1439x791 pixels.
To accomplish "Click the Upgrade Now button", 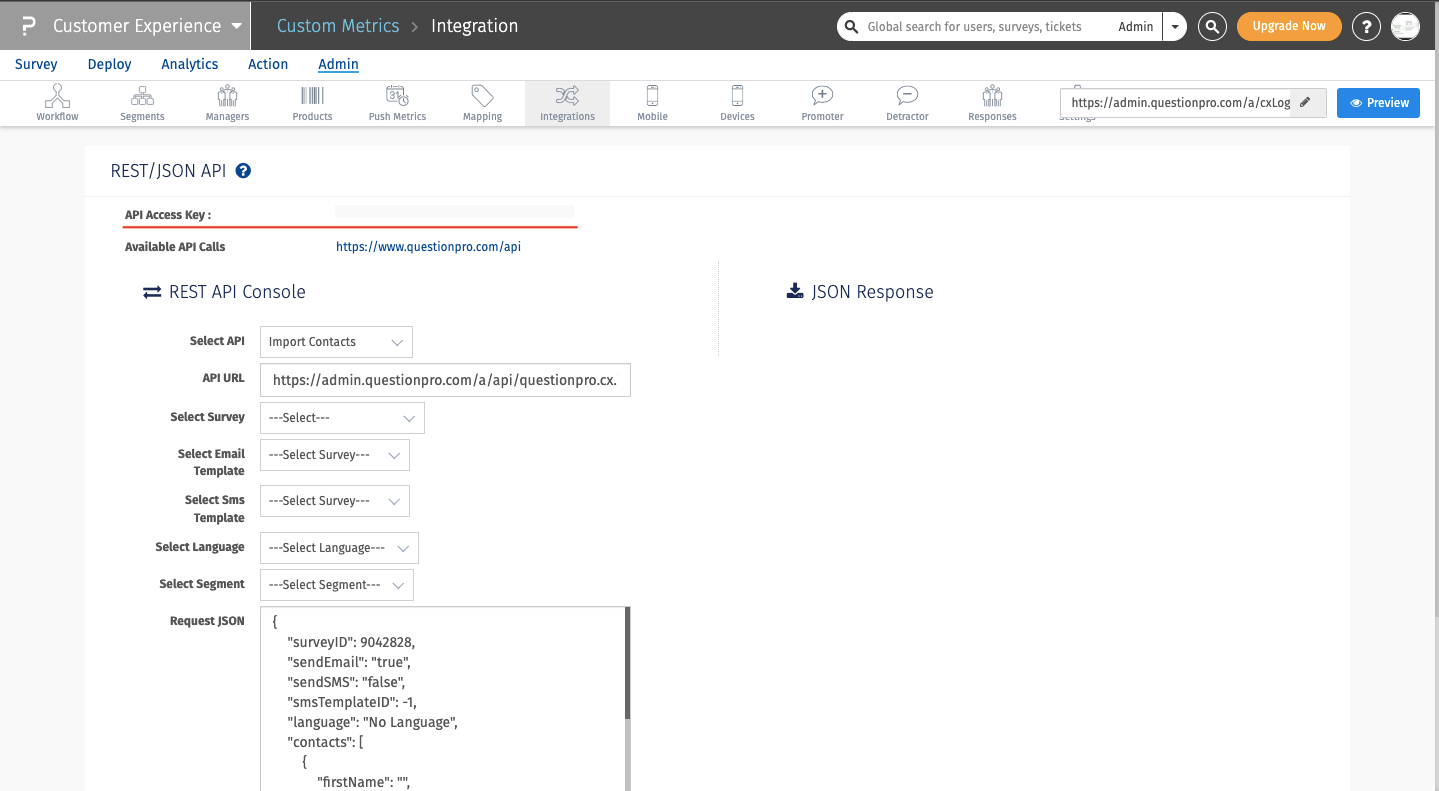I will click(x=1288, y=26).
